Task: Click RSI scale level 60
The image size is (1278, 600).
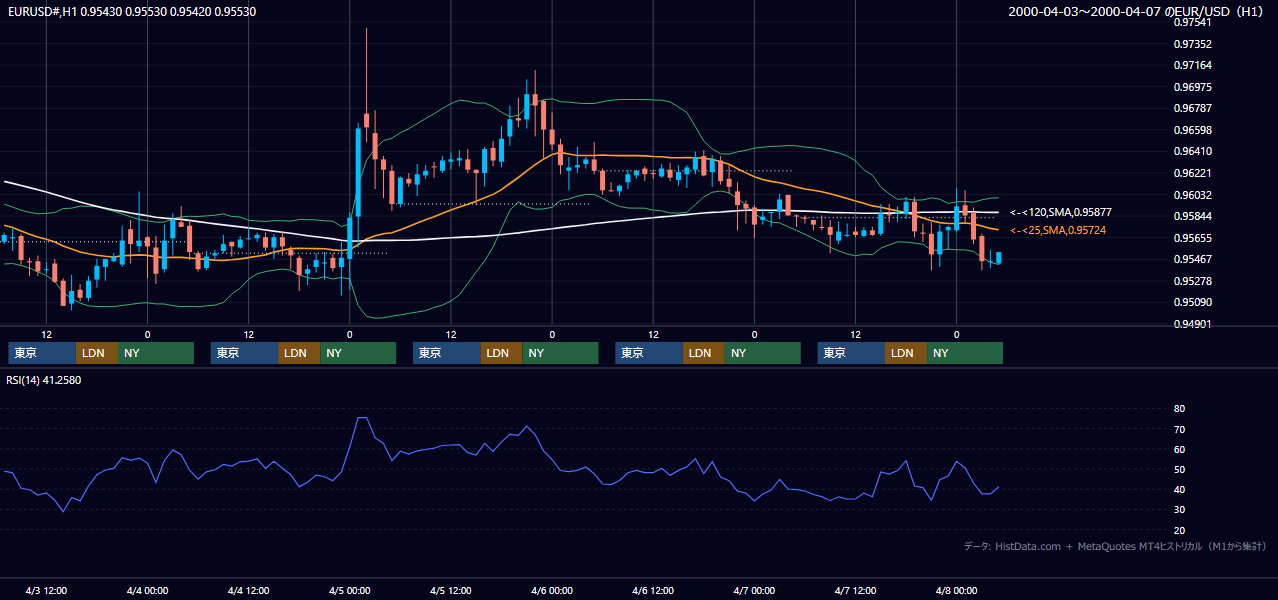Action: tap(1179, 449)
